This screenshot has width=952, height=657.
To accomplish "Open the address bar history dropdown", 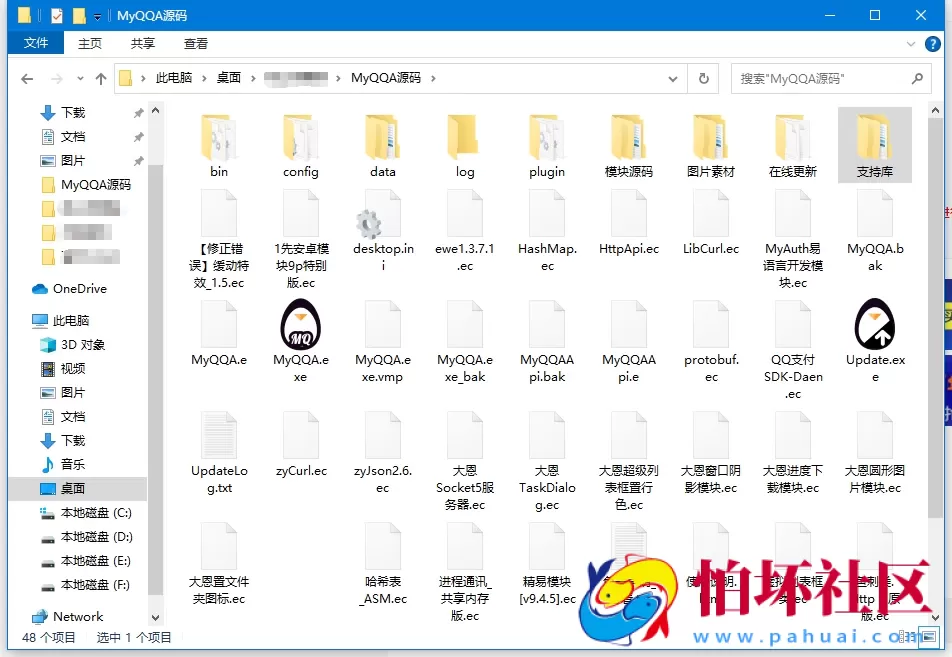I will 670,77.
